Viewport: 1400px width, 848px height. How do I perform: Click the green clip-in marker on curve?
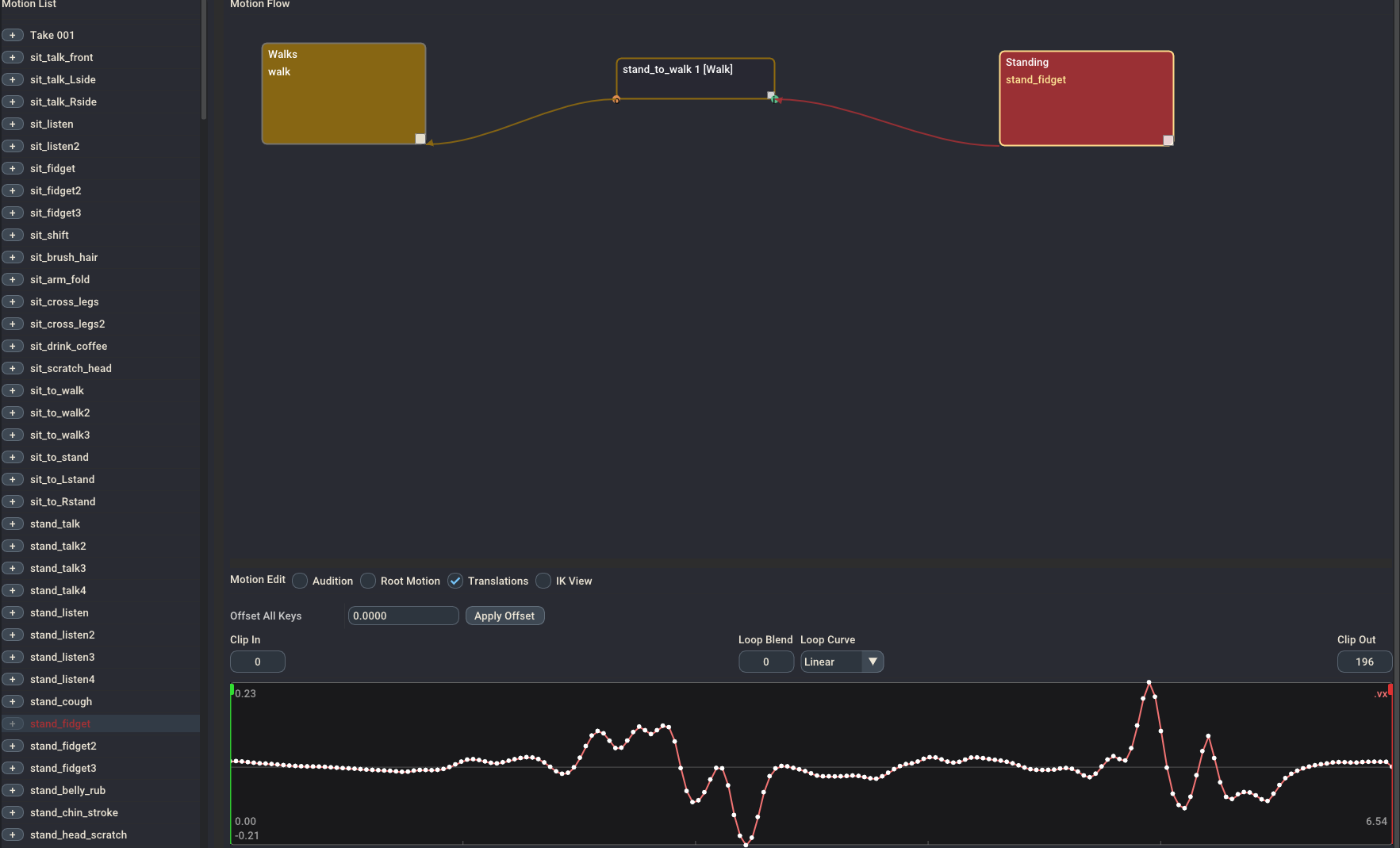(232, 689)
